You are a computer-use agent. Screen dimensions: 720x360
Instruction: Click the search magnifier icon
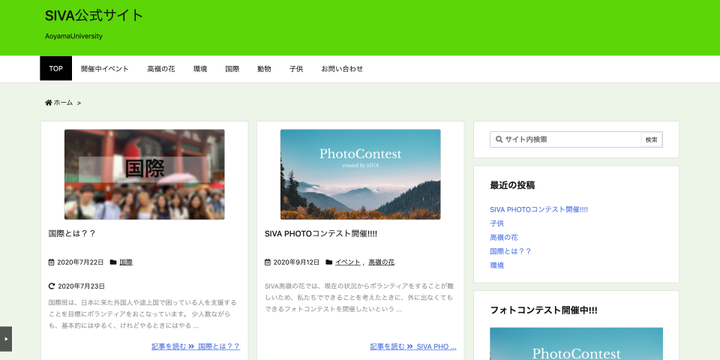coord(499,140)
